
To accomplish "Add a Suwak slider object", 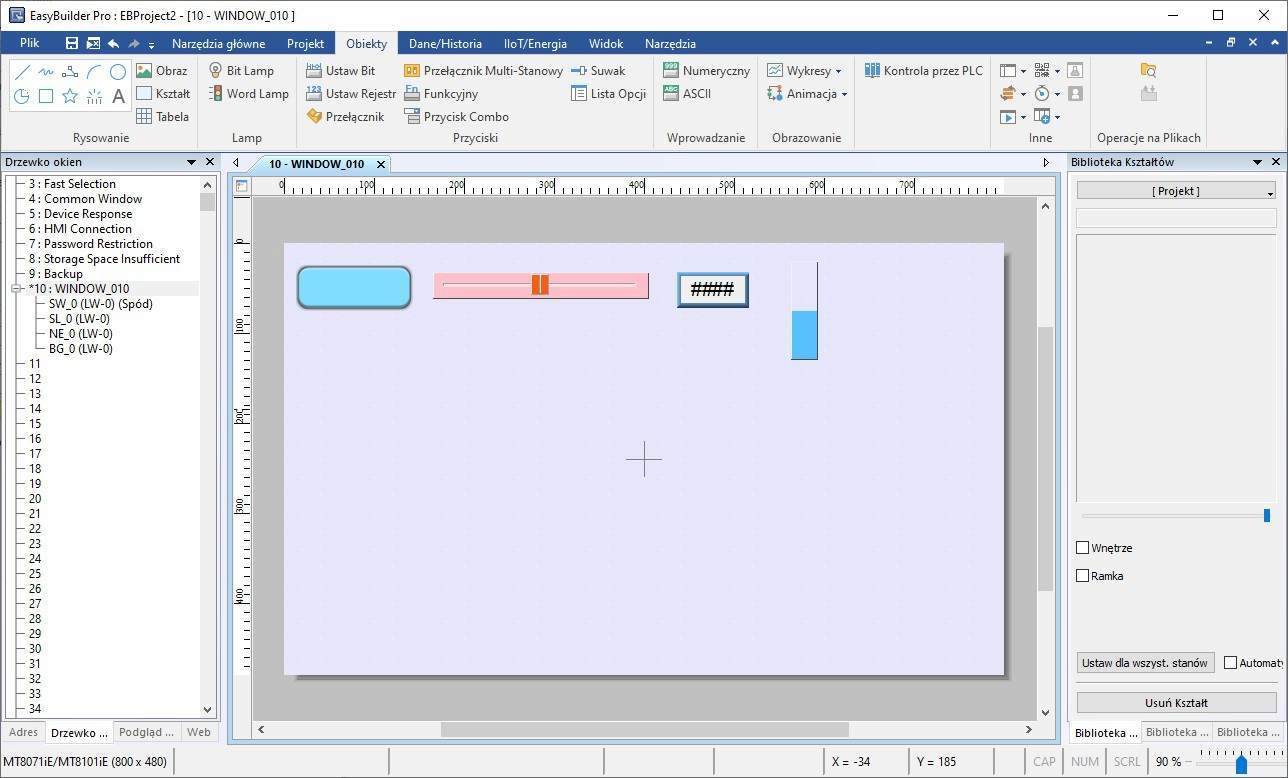I will point(598,71).
